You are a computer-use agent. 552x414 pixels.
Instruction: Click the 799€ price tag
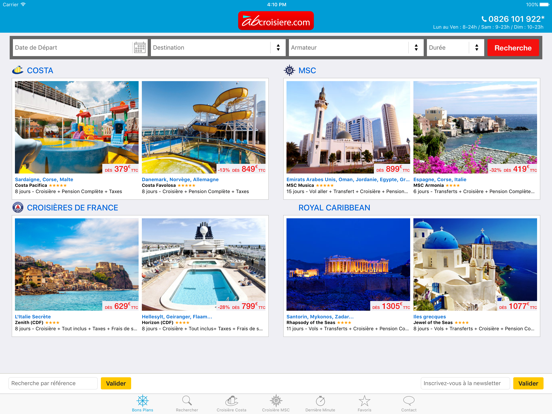241,306
